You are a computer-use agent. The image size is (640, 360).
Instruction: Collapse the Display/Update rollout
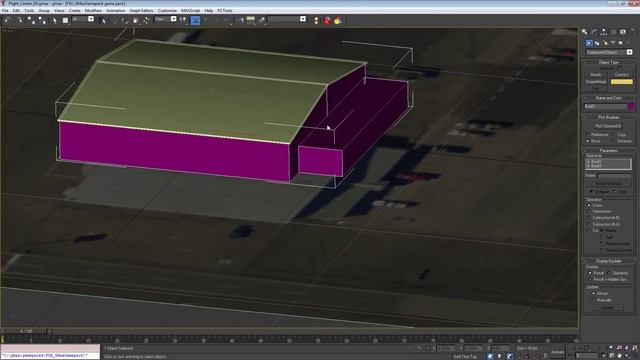609,261
